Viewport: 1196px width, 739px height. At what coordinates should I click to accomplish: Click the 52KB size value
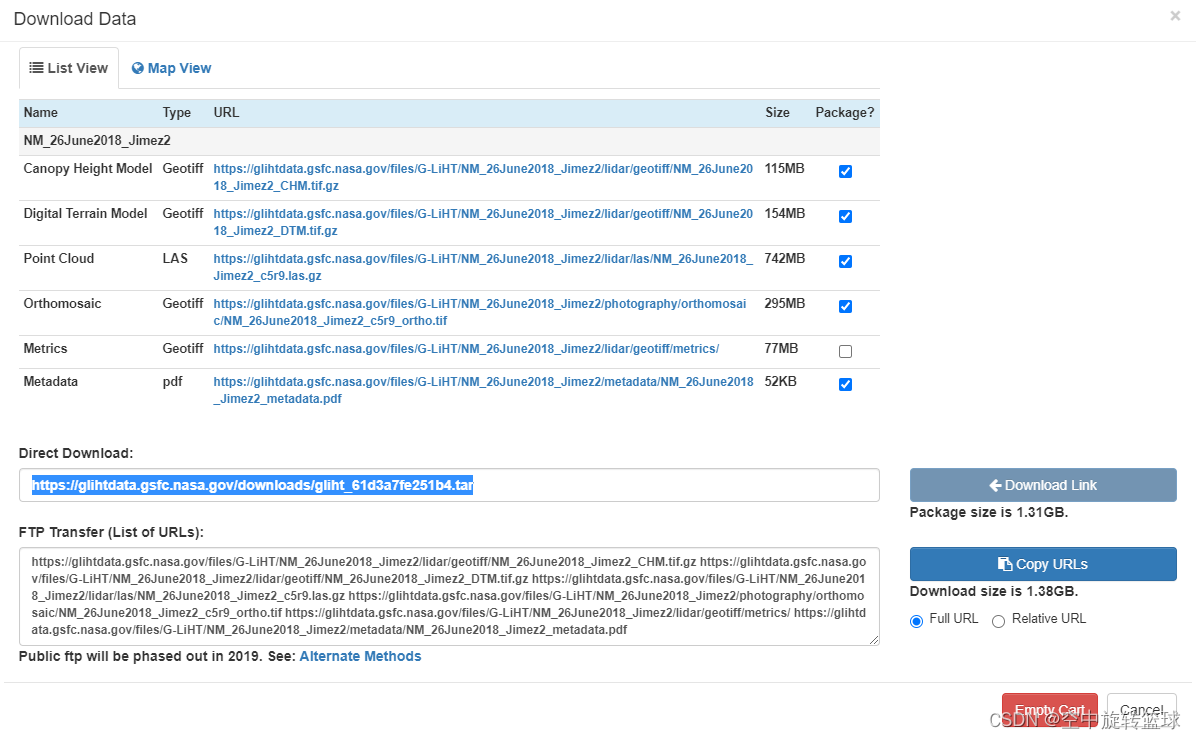point(780,381)
